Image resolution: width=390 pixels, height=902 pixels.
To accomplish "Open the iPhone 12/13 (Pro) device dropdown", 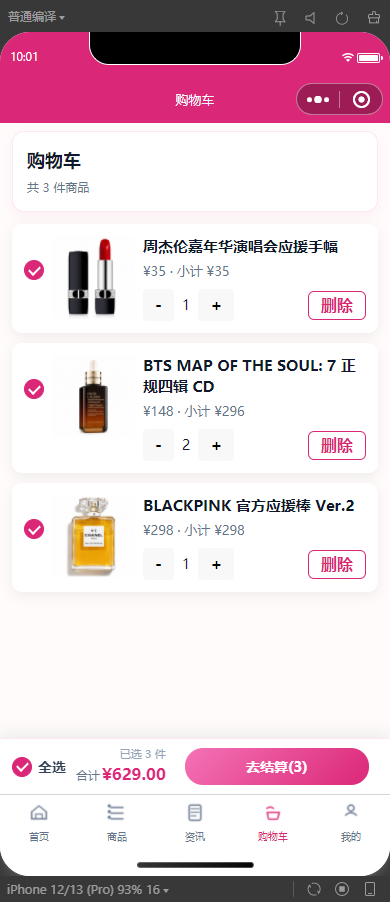I will point(87,889).
